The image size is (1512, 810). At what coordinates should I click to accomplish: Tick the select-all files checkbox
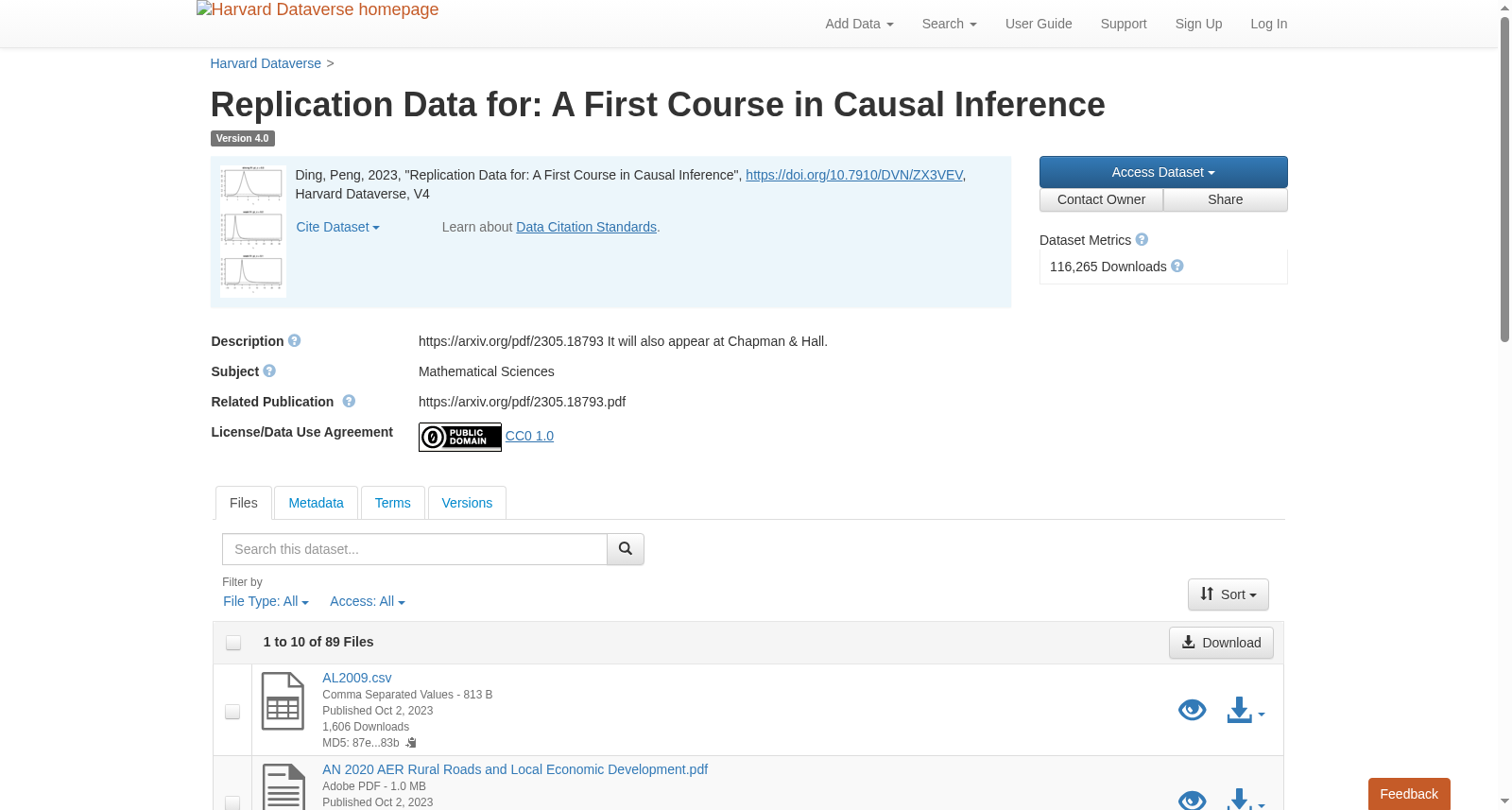click(x=233, y=643)
